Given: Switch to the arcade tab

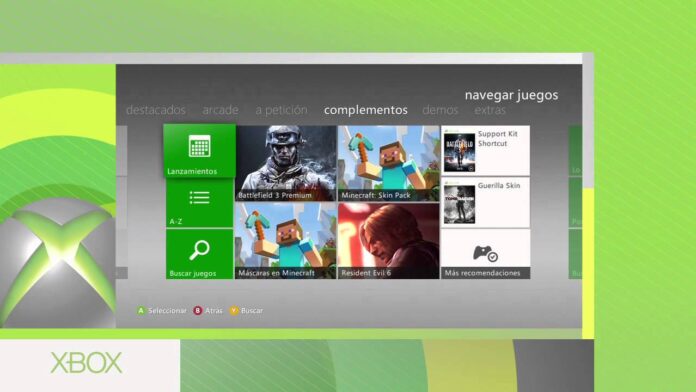Looking at the screenshot, I should [x=220, y=110].
